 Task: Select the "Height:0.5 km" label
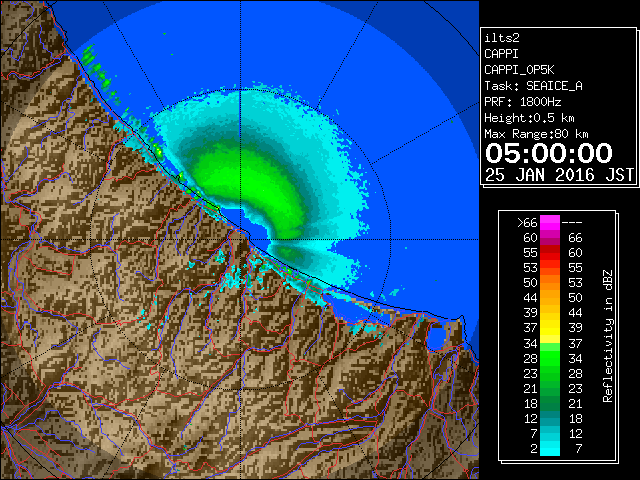pos(529,118)
